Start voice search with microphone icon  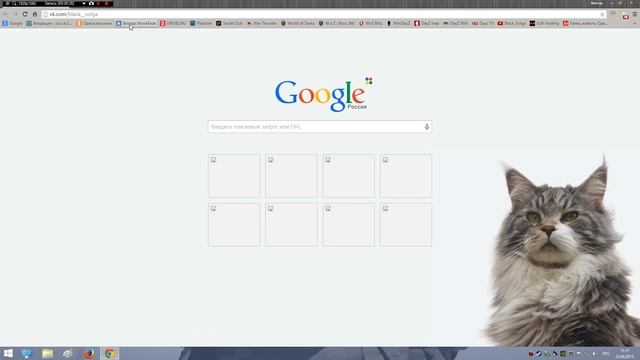427,127
